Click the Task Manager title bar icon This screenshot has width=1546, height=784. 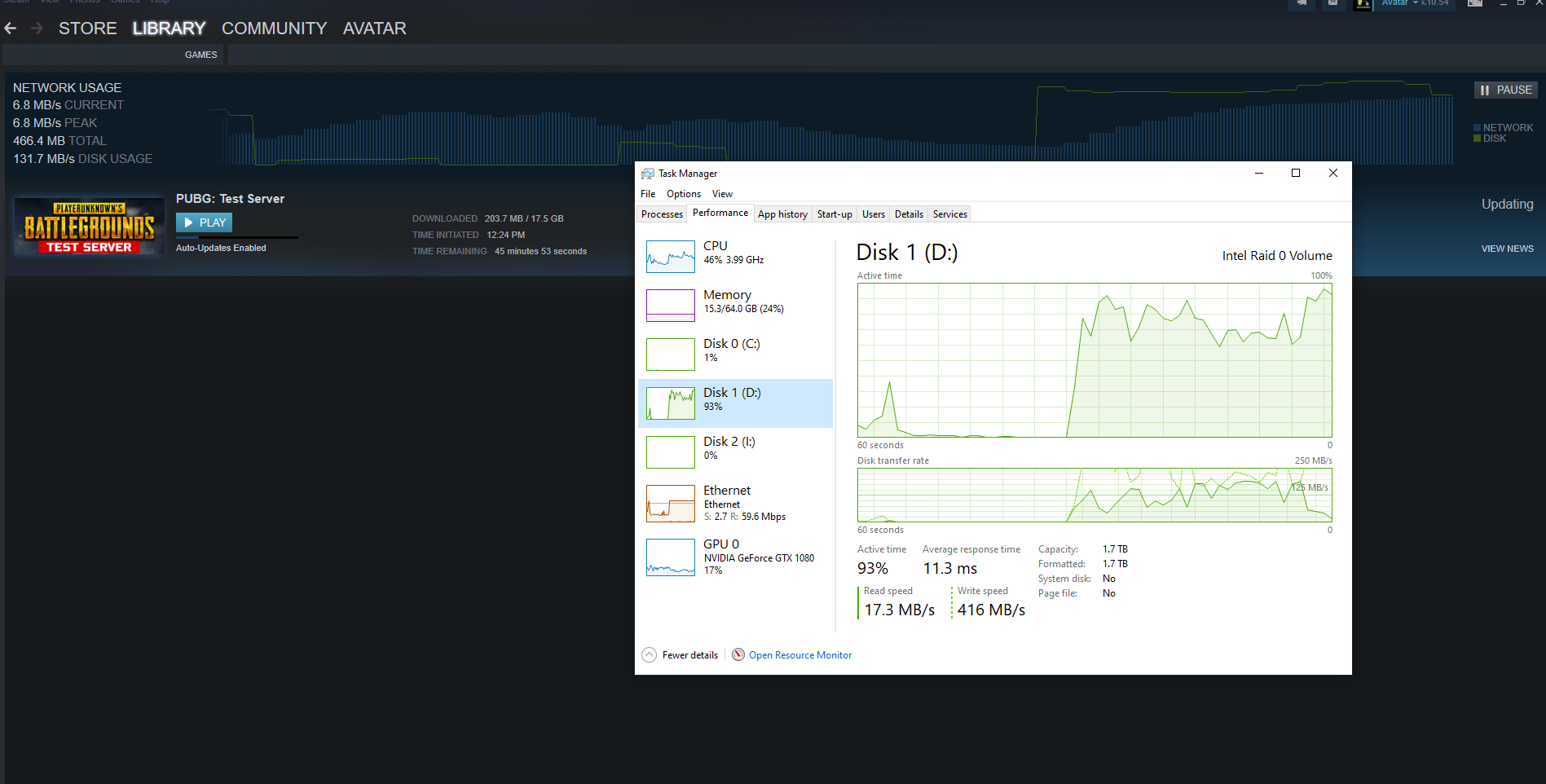click(648, 174)
